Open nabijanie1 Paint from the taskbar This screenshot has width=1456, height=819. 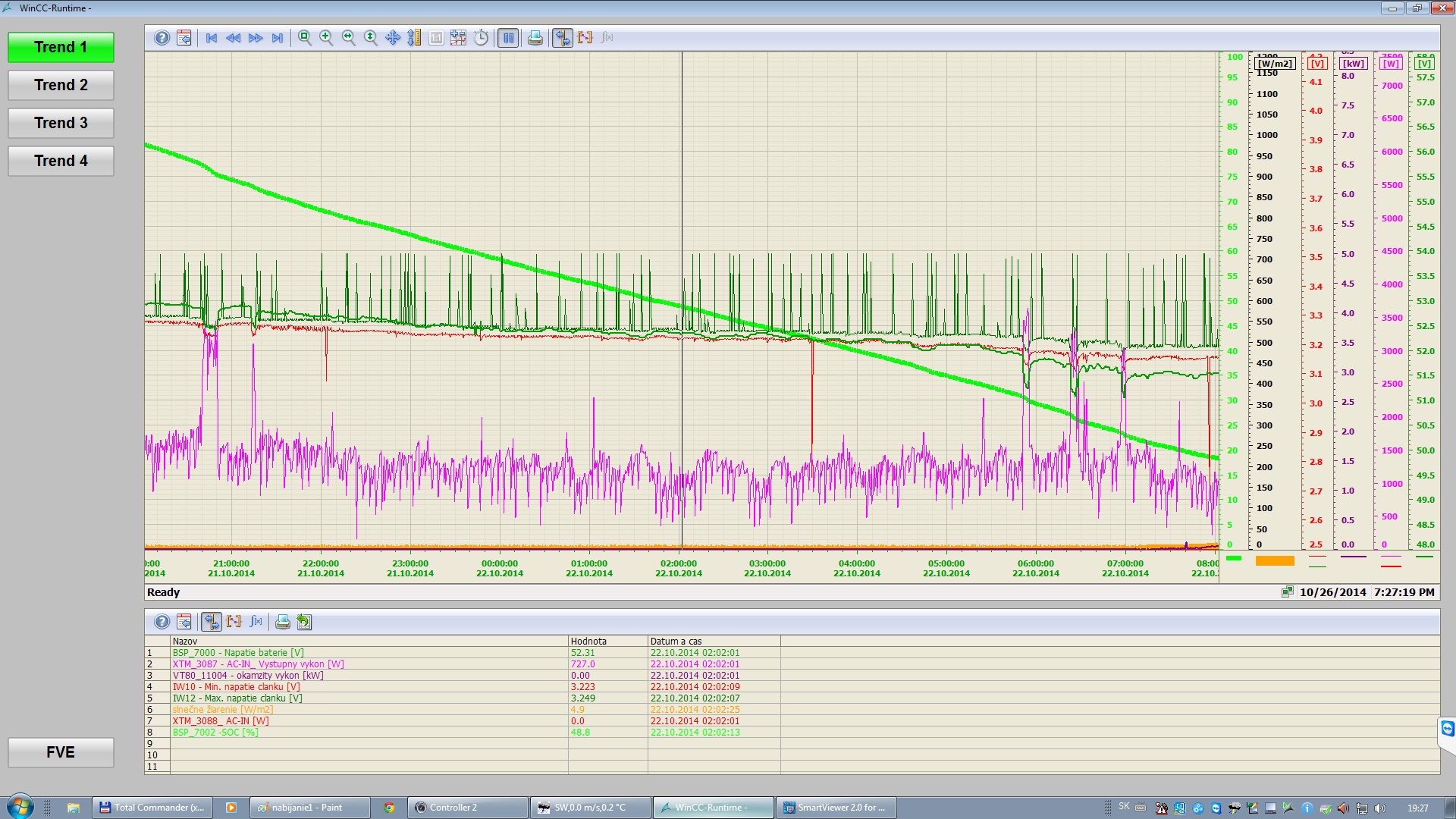pos(307,808)
